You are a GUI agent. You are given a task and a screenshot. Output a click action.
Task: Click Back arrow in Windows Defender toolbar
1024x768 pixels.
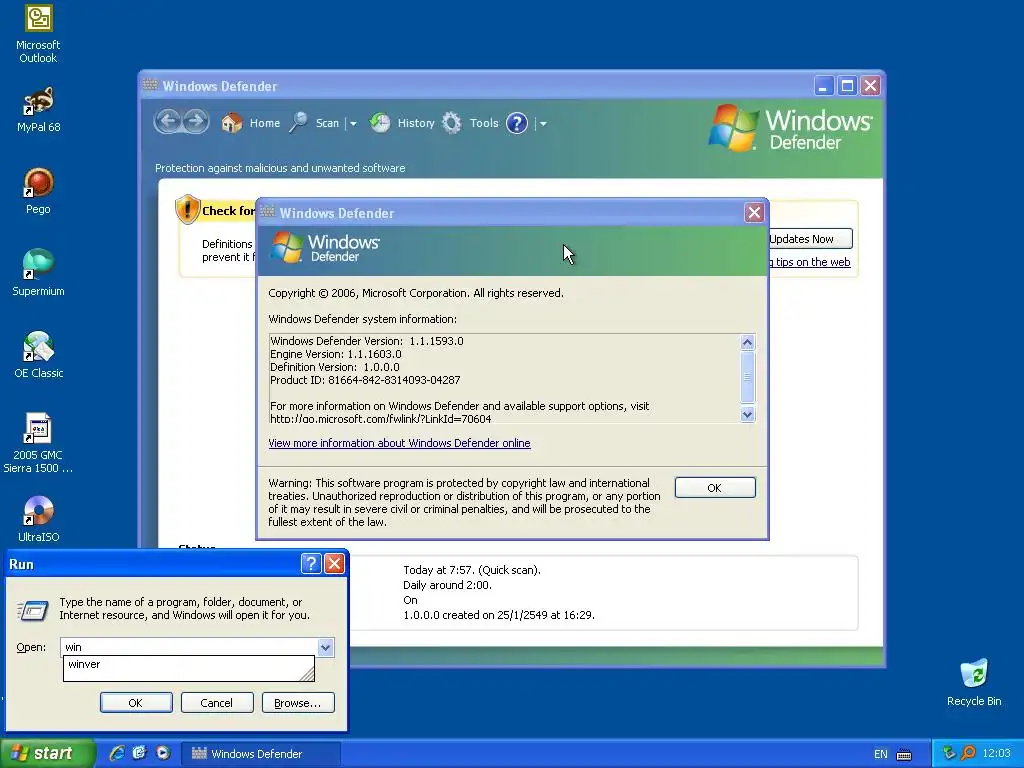(x=168, y=121)
